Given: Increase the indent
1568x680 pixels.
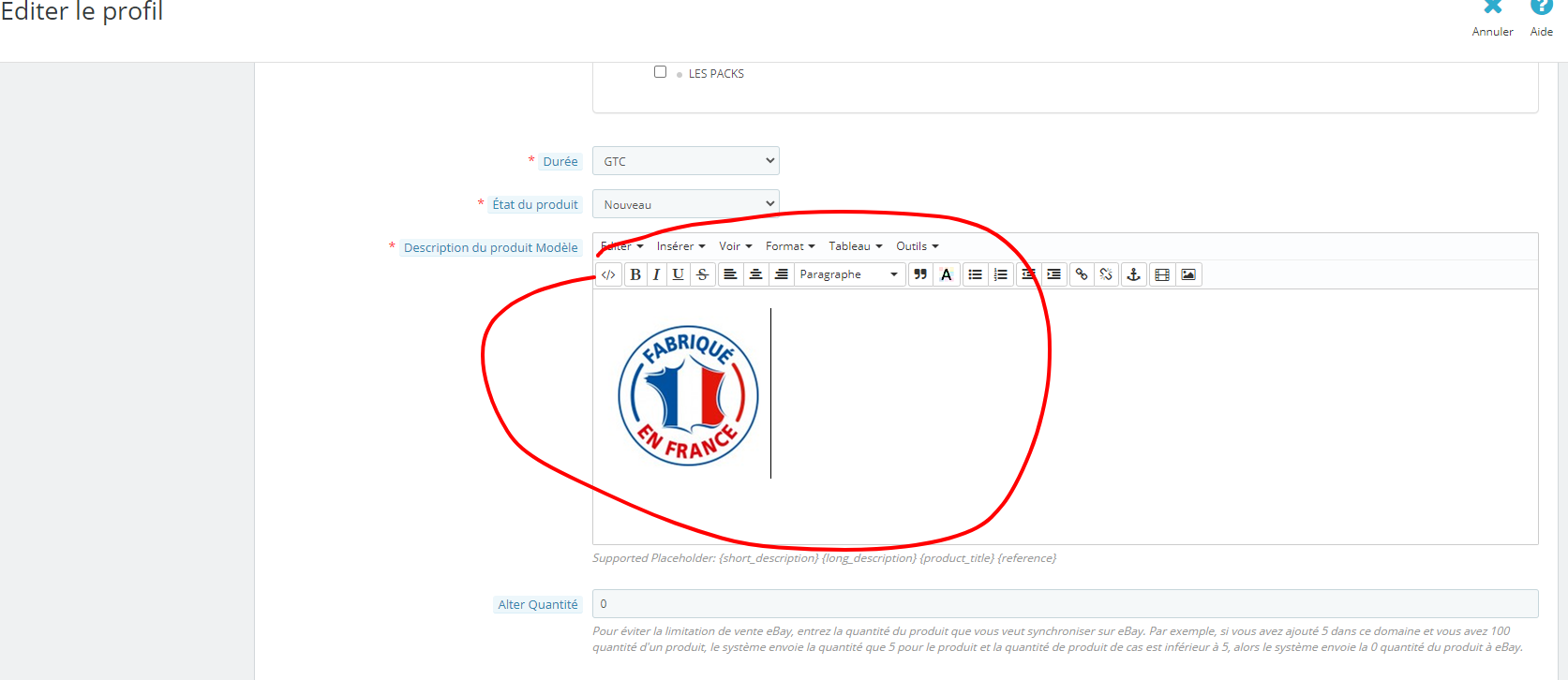Looking at the screenshot, I should (1053, 274).
